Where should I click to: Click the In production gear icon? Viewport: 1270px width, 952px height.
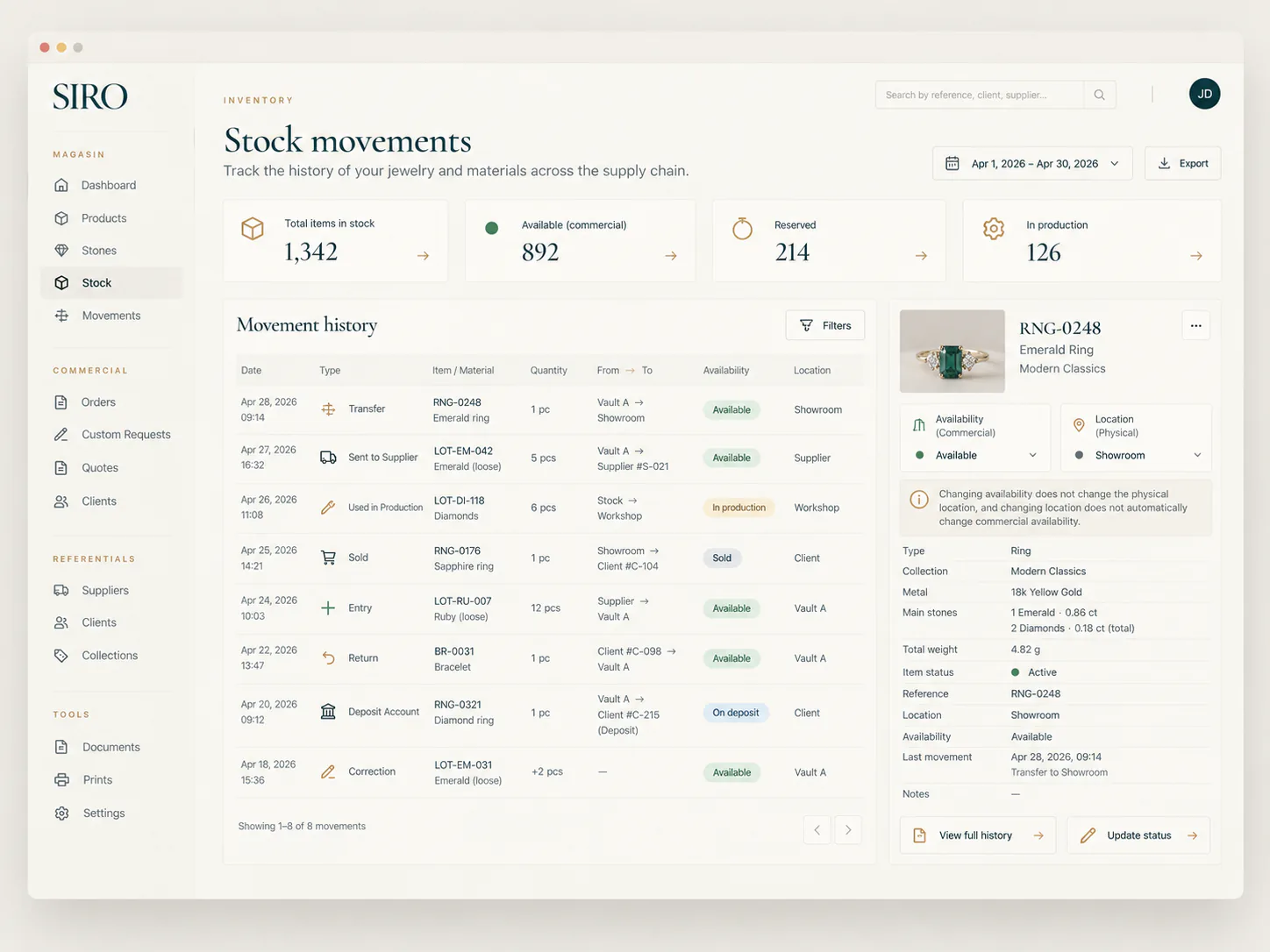[994, 229]
